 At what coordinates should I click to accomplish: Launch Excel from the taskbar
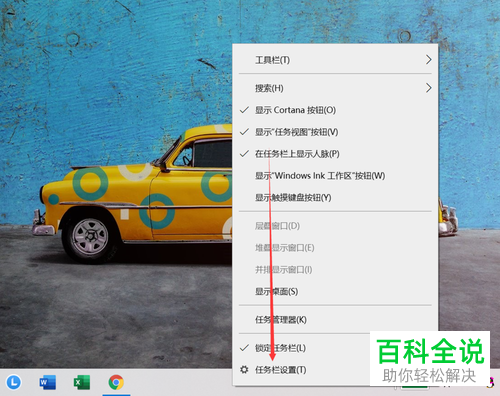tap(82, 382)
